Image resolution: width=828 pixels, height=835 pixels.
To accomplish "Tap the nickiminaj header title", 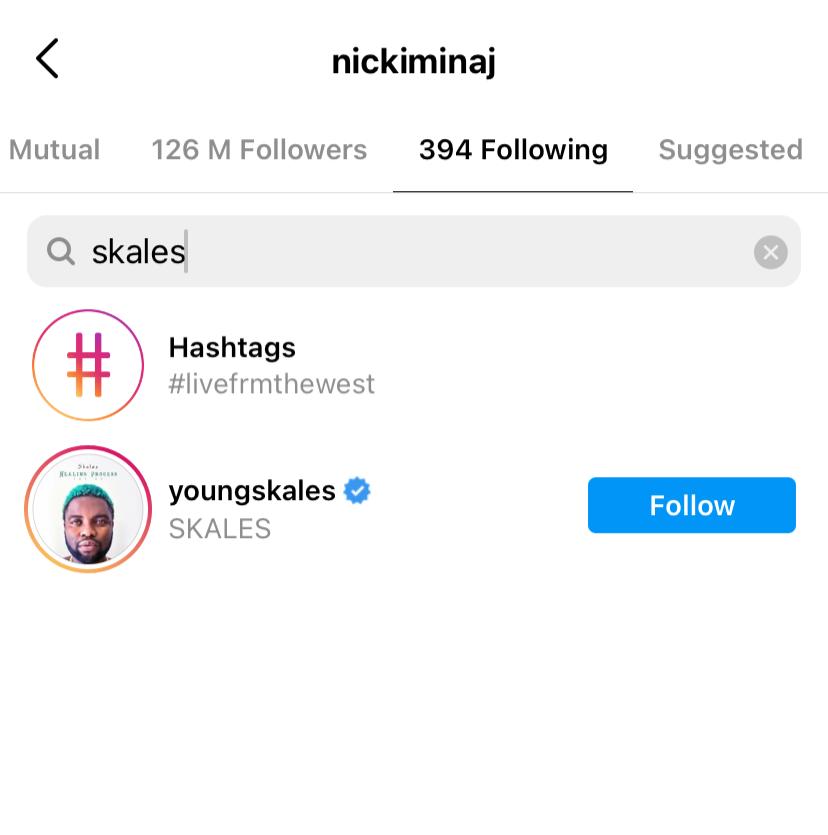I will 414,61.
